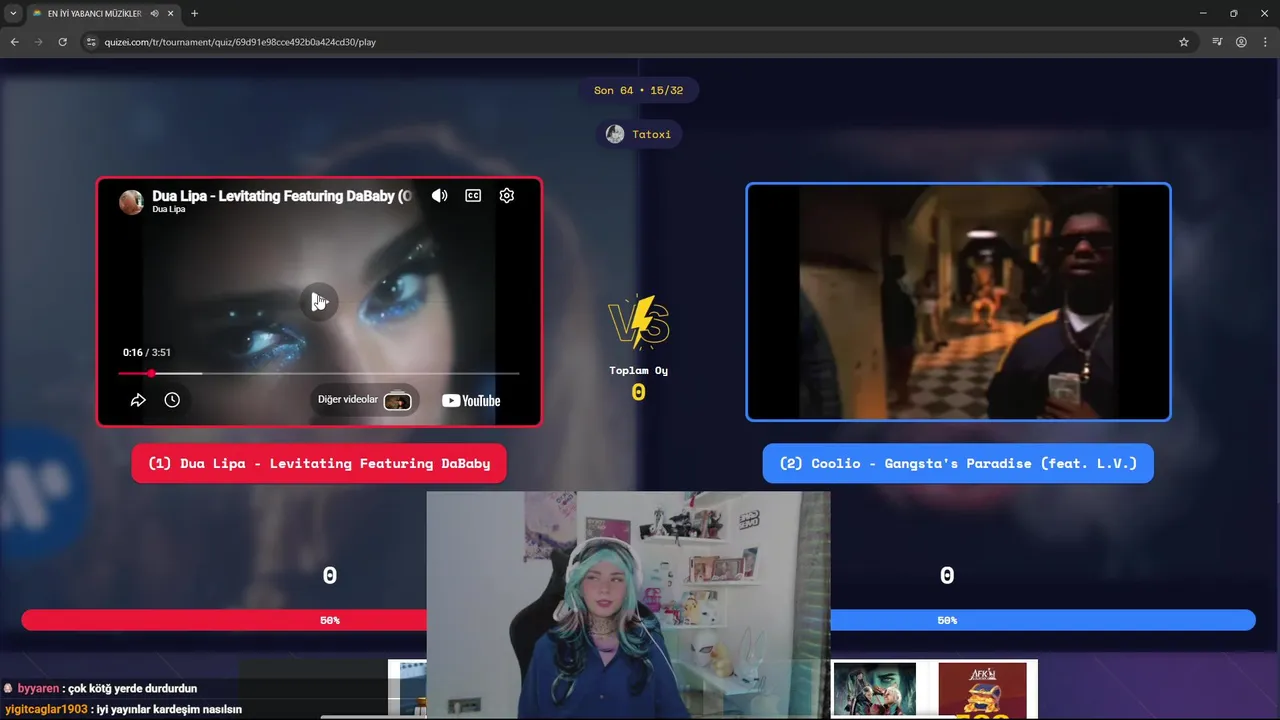This screenshot has height=720, width=1280.
Task: Click the streamer webcam overlay
Action: [x=628, y=605]
